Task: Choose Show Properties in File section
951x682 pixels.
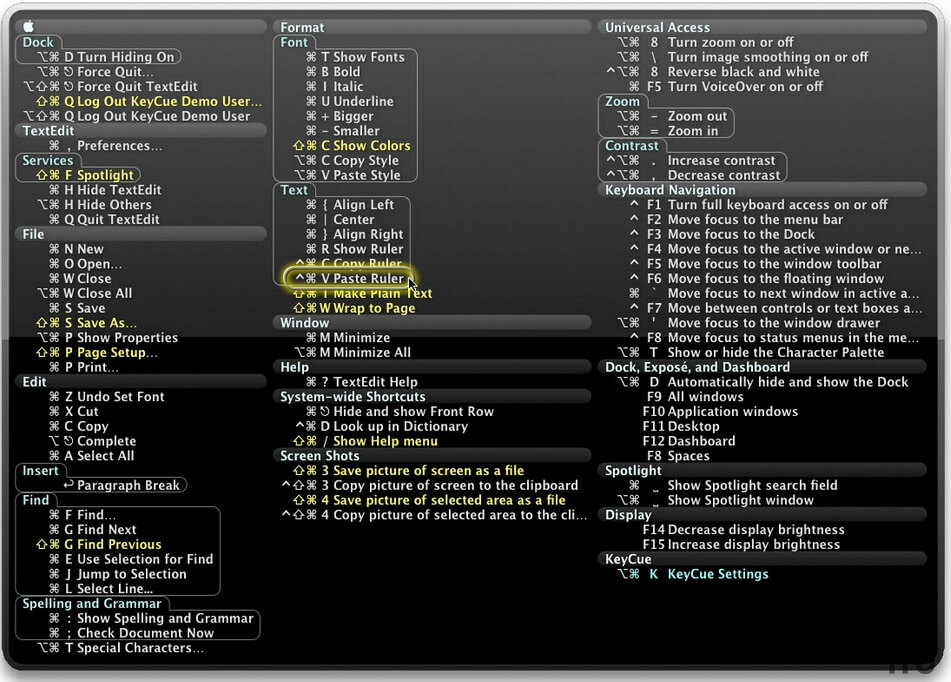Action: point(107,338)
